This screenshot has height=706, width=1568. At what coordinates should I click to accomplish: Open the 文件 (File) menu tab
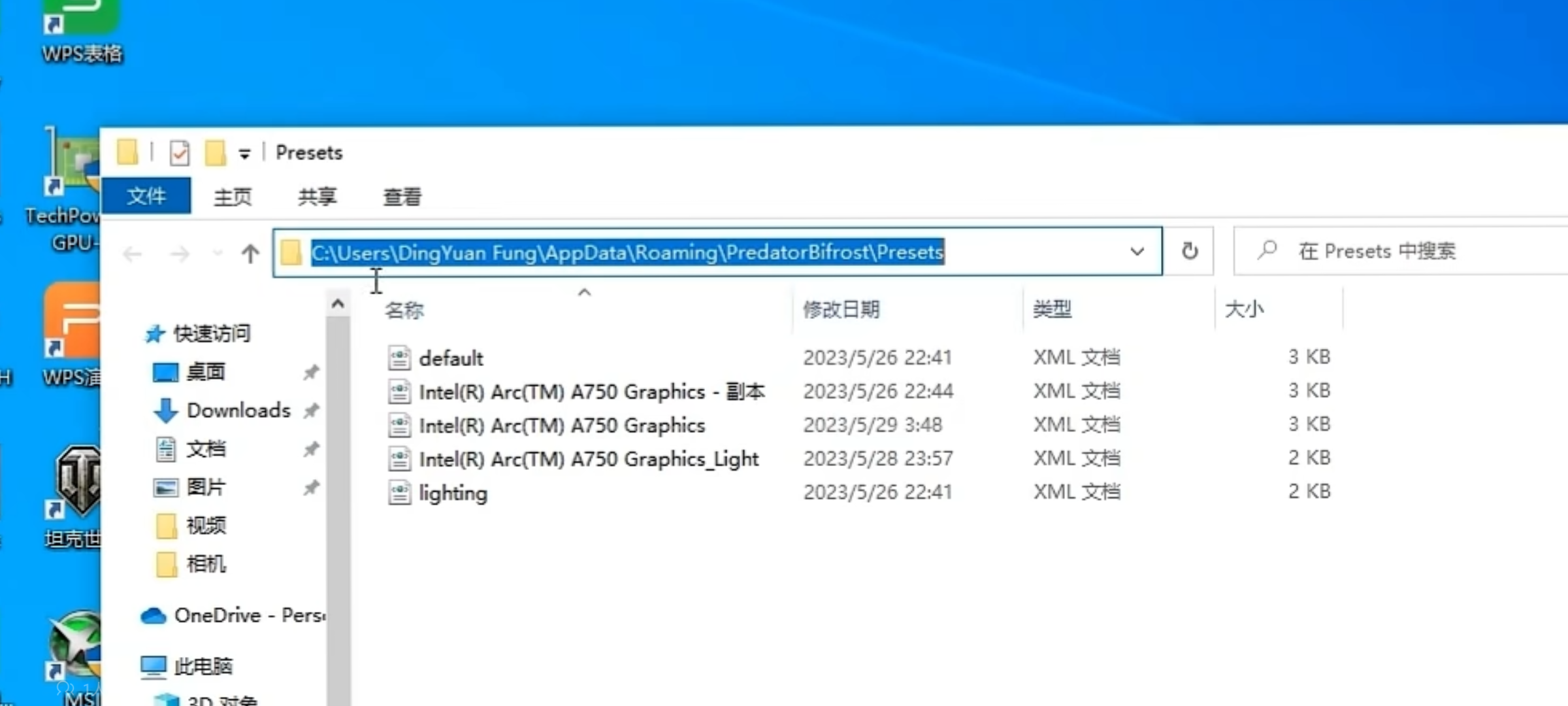point(146,195)
